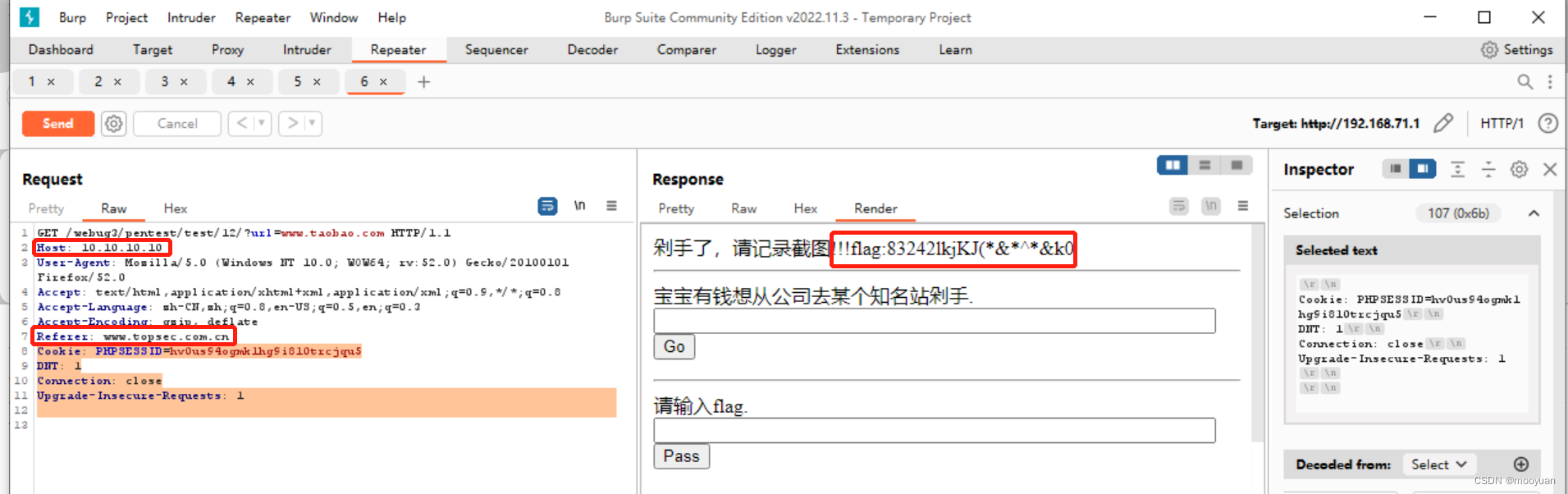Switch to the Sequencer tab
This screenshot has height=494, width=1568.
[496, 49]
